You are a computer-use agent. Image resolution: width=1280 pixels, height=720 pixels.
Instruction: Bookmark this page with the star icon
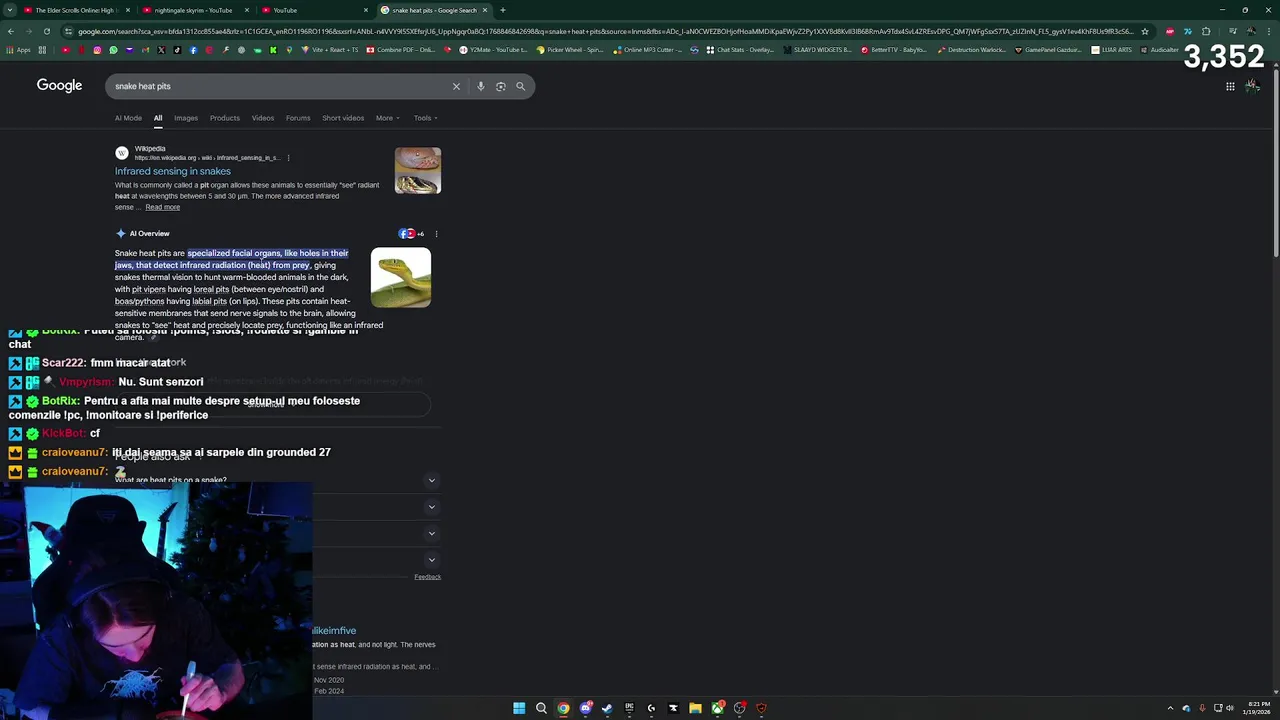(x=1145, y=31)
